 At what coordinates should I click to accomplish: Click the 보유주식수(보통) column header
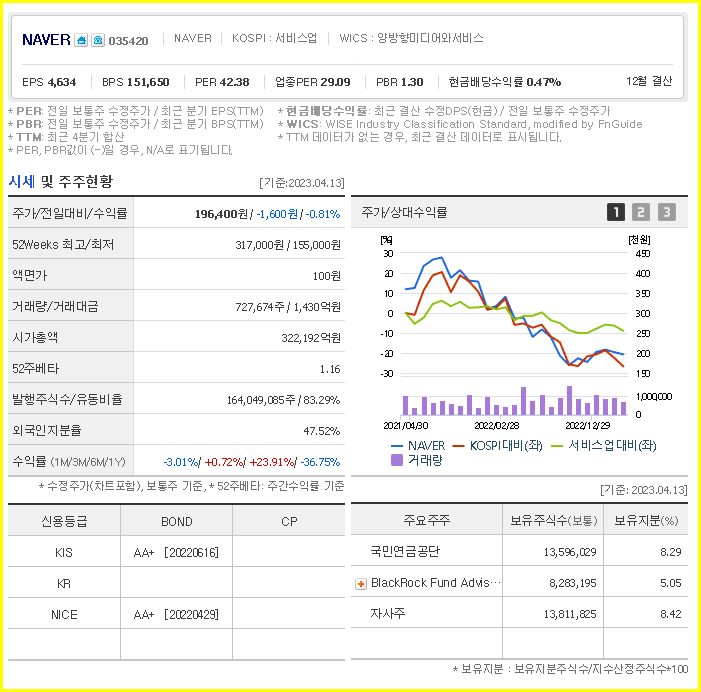click(x=553, y=520)
